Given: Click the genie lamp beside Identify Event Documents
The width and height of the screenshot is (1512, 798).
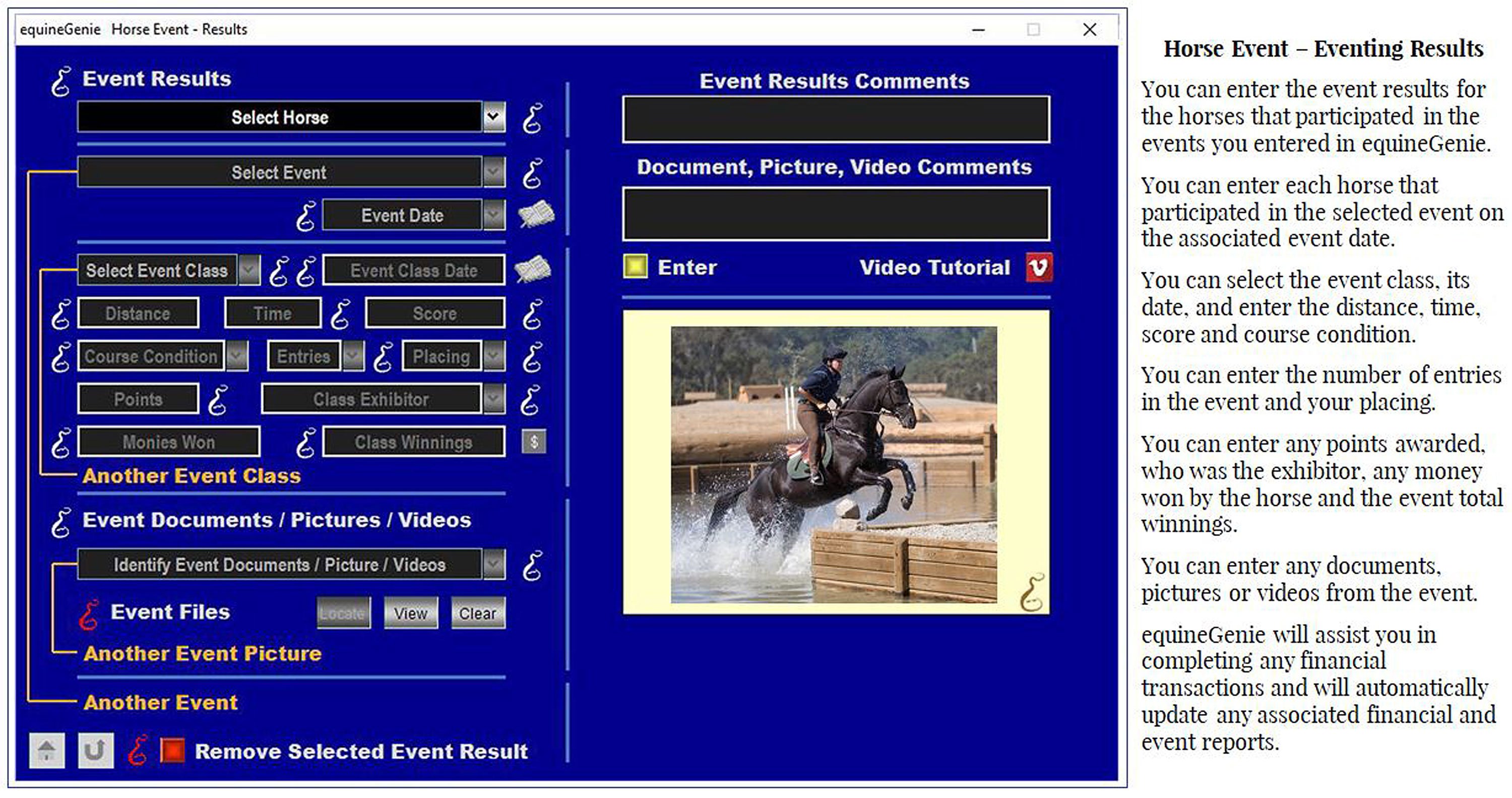Looking at the screenshot, I should [x=533, y=565].
